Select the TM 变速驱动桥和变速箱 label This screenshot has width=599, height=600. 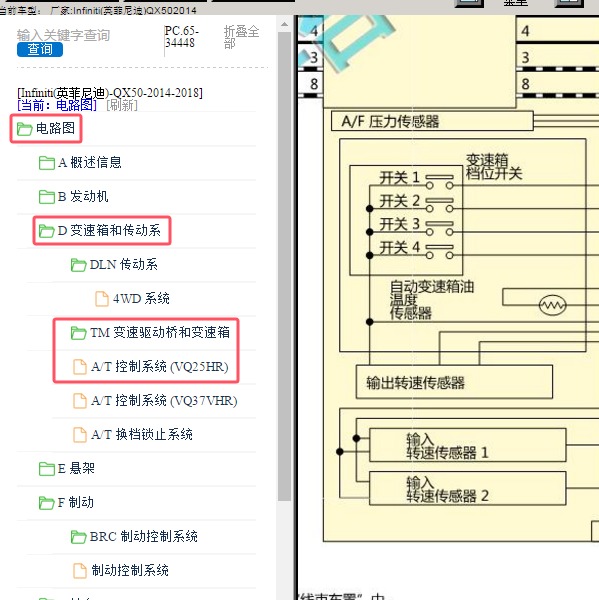[x=160, y=333]
